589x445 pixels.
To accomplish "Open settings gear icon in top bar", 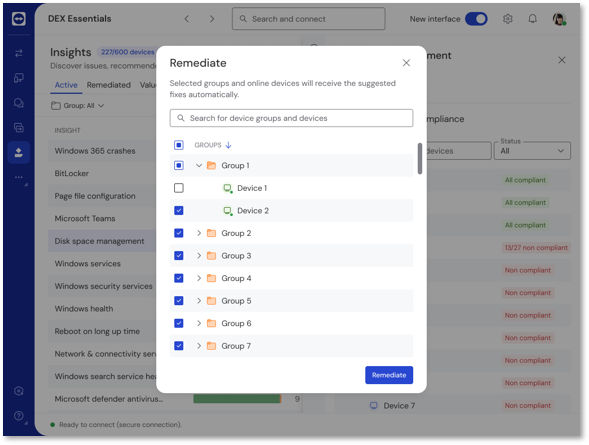I will tap(507, 19).
